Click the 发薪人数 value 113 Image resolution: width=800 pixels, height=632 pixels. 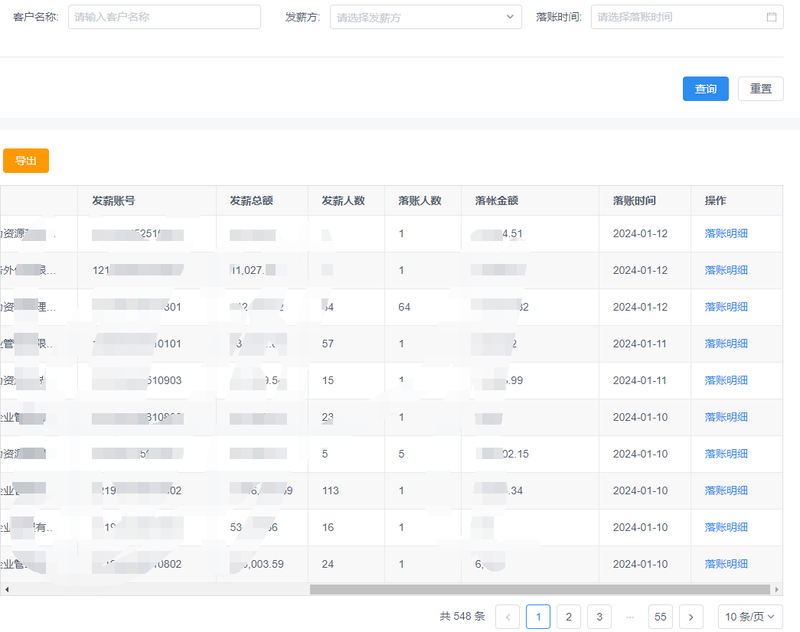click(330, 491)
